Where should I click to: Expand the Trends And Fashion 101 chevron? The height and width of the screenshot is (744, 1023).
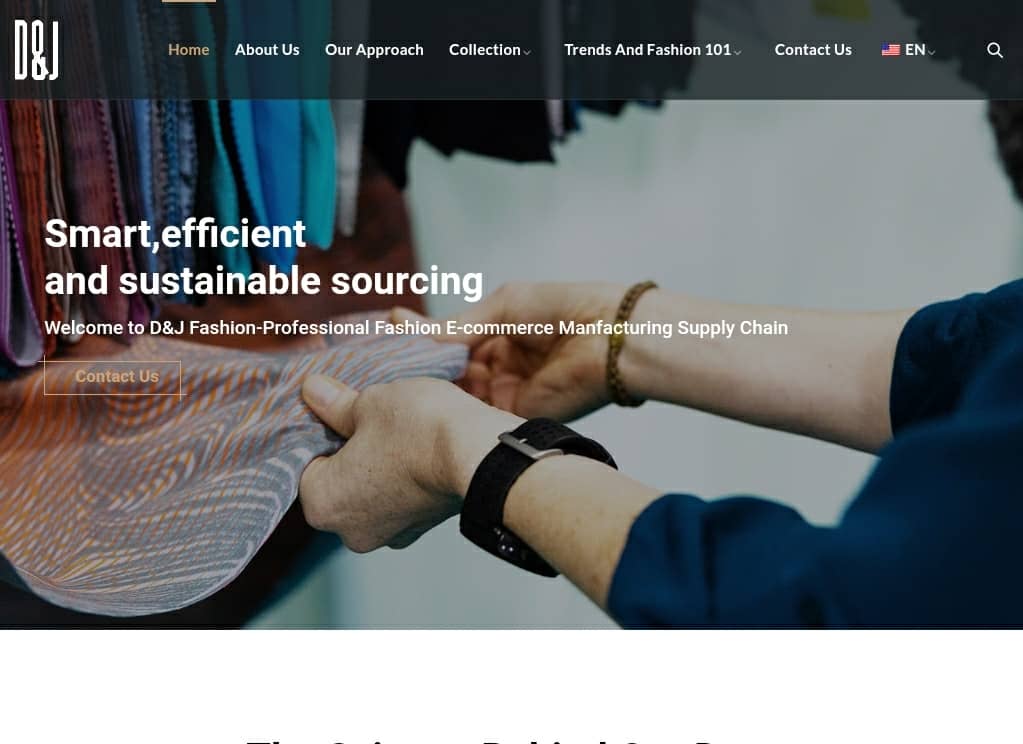[737, 52]
